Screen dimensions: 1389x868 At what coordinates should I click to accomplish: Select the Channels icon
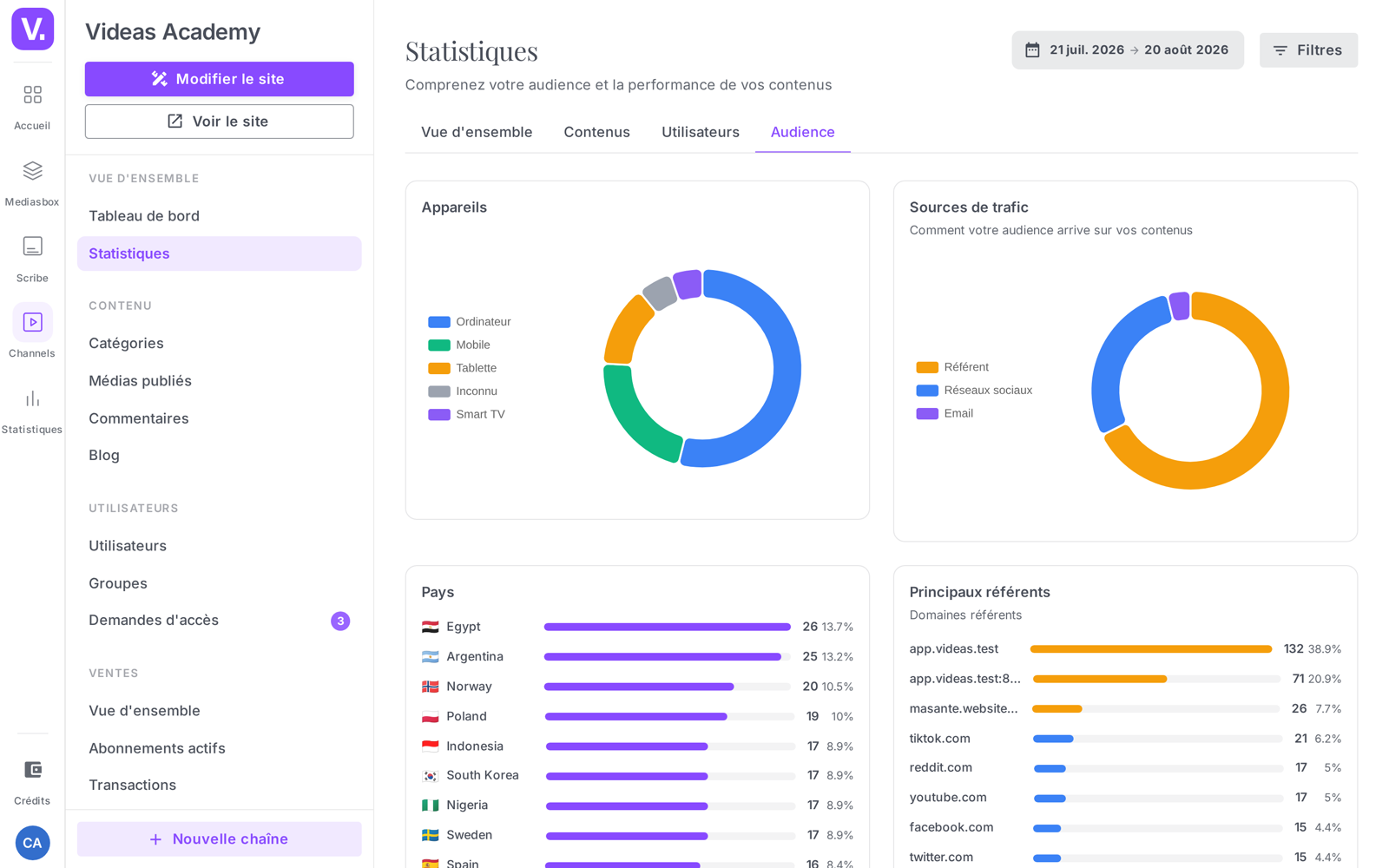tap(32, 323)
